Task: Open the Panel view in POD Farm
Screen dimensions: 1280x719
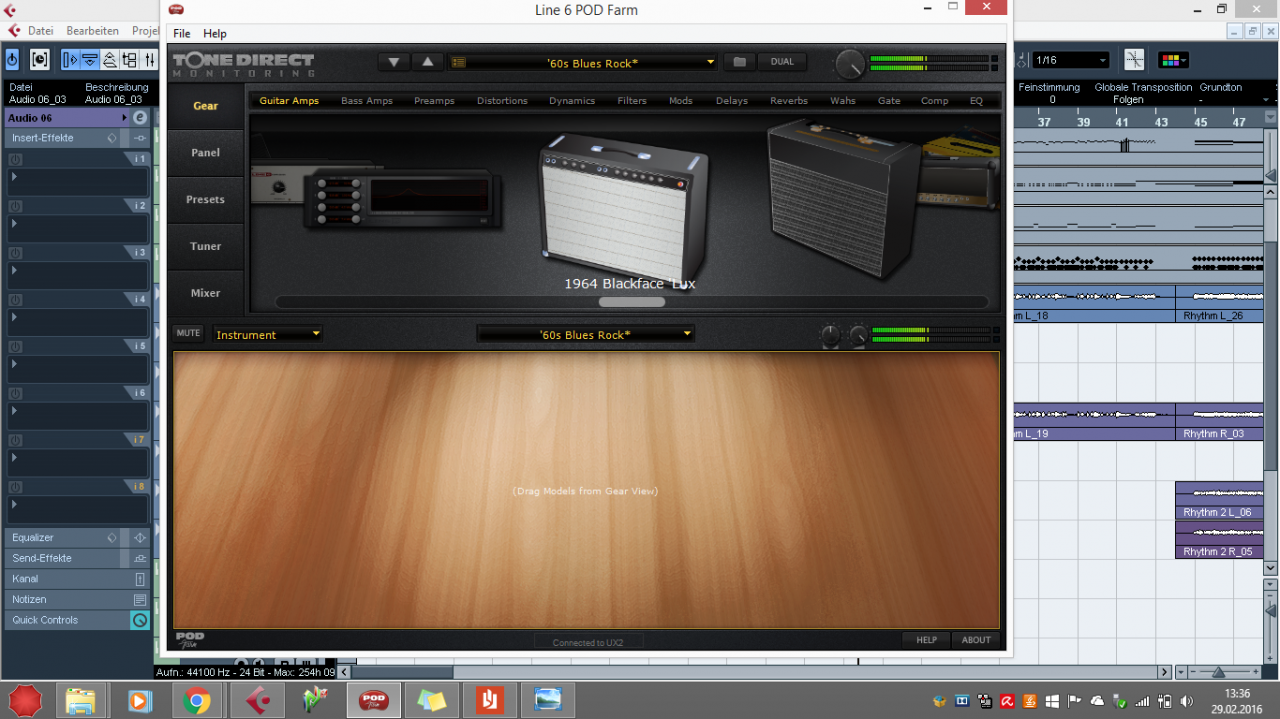Action: click(206, 152)
